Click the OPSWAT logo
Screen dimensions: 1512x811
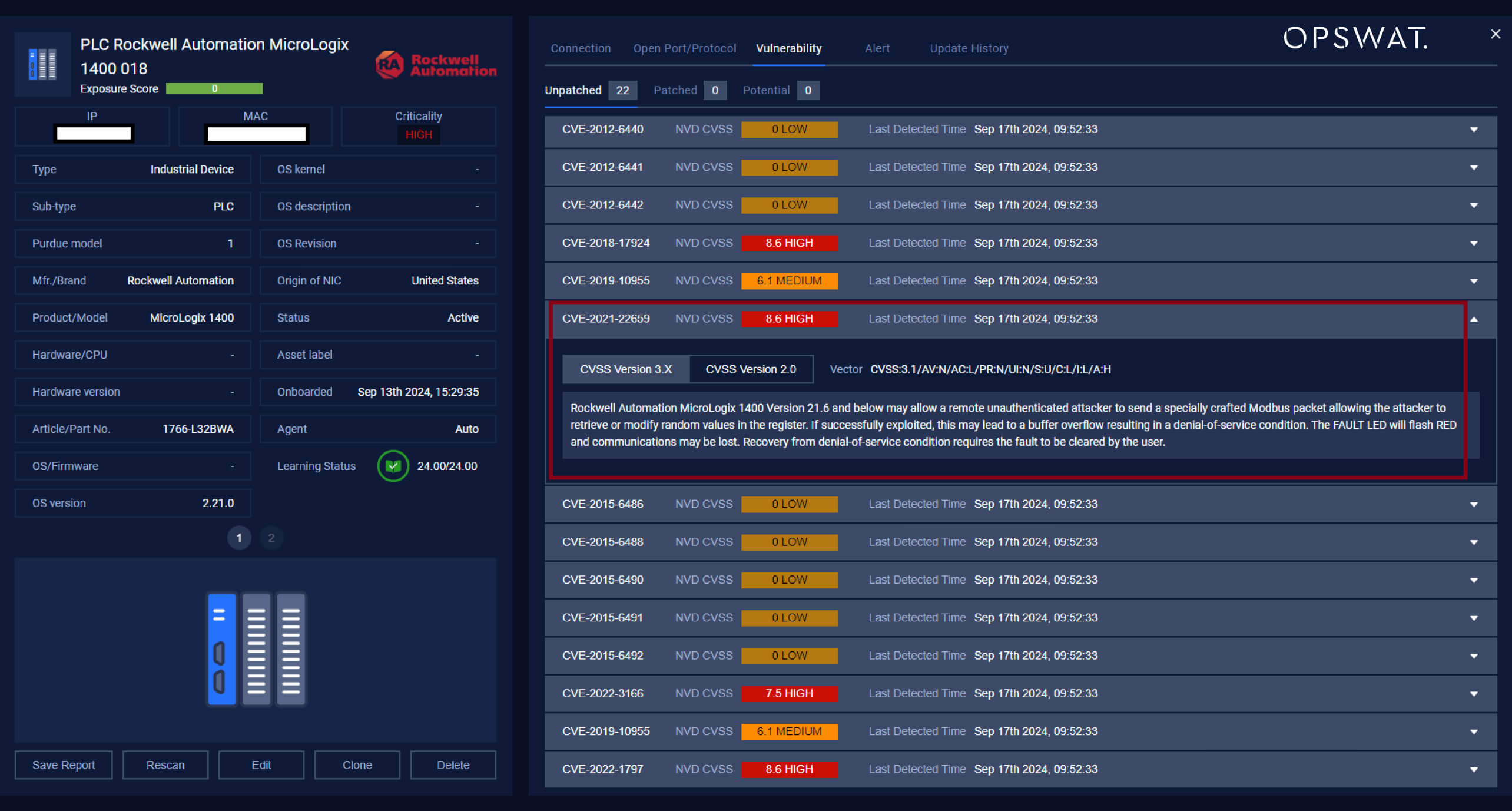1355,38
